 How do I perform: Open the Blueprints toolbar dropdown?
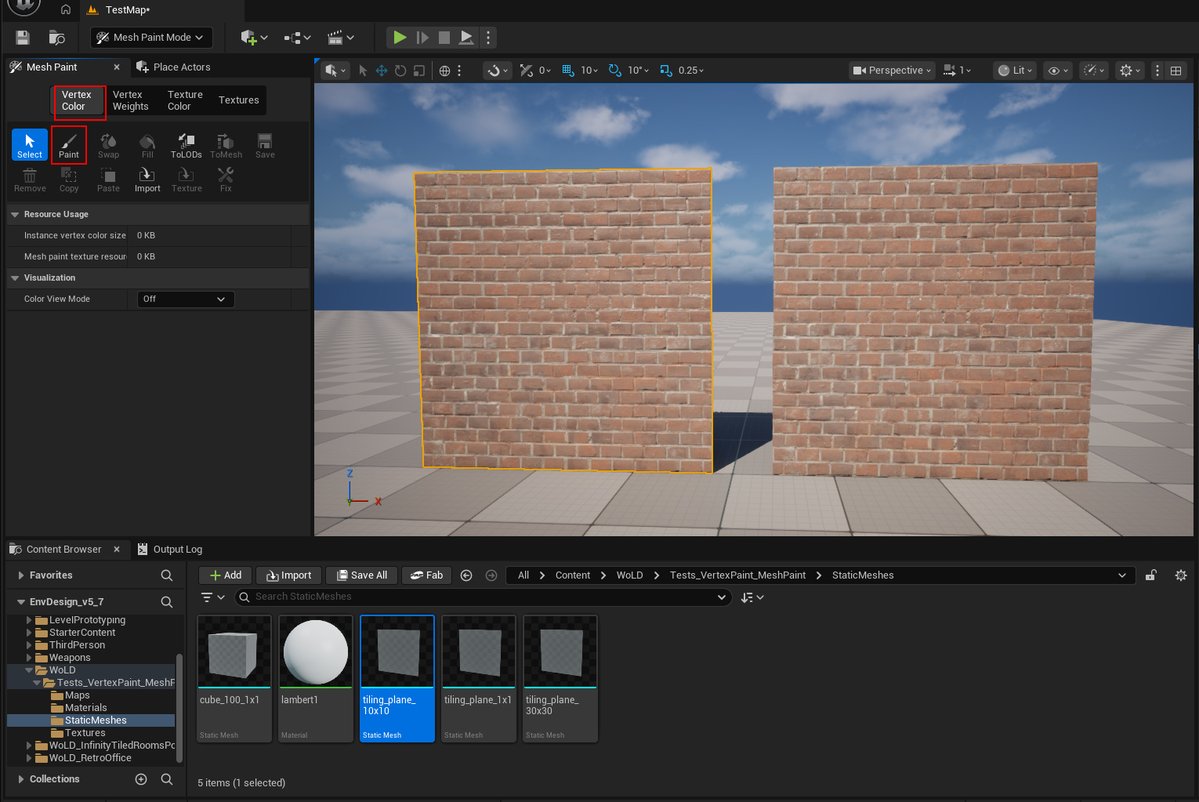(297, 37)
